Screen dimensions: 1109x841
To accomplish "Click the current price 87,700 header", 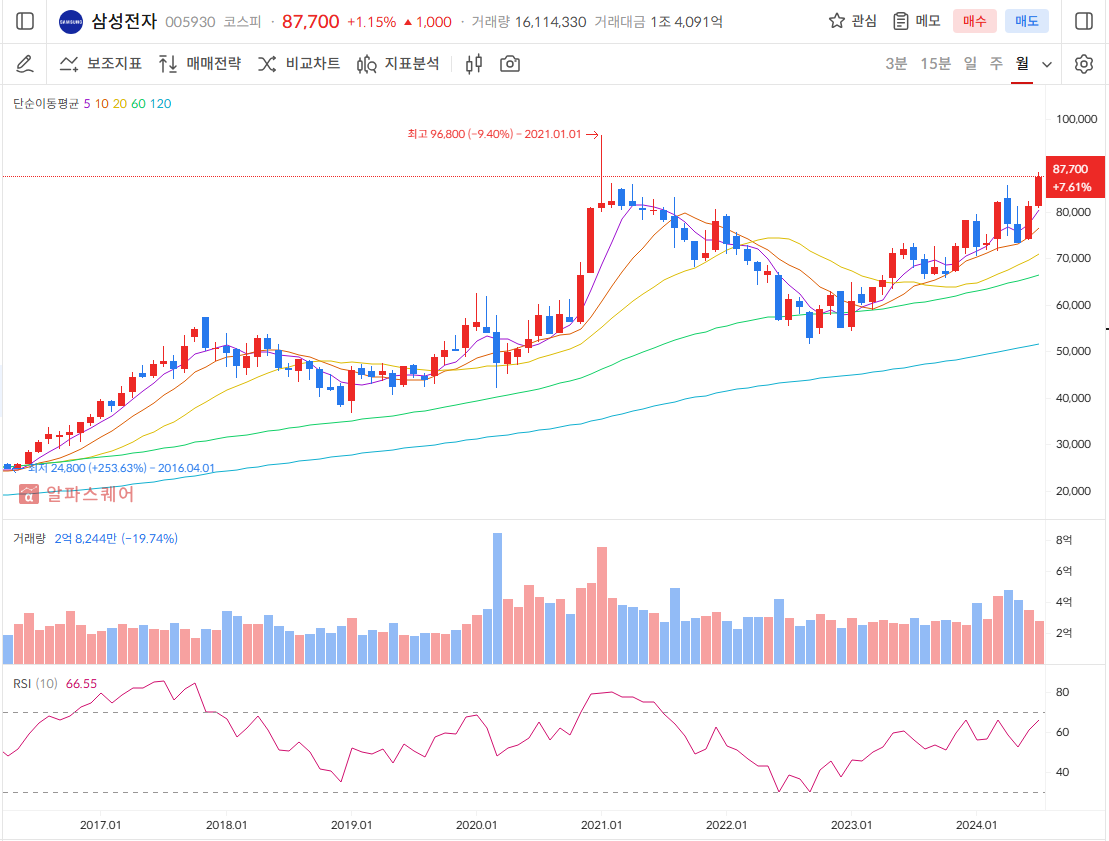I will pyautogui.click(x=310, y=22).
